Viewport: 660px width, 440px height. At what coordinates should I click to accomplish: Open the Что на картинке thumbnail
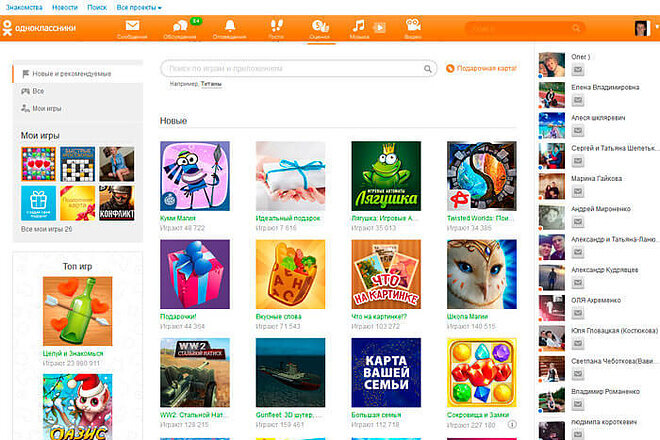coord(386,274)
